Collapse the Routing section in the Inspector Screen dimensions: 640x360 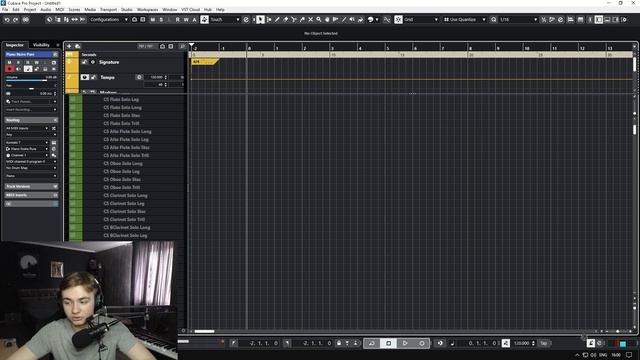point(31,120)
